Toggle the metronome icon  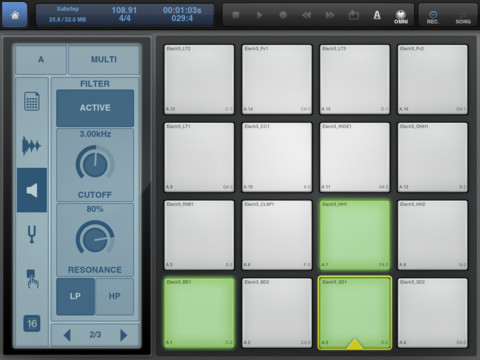click(x=377, y=15)
